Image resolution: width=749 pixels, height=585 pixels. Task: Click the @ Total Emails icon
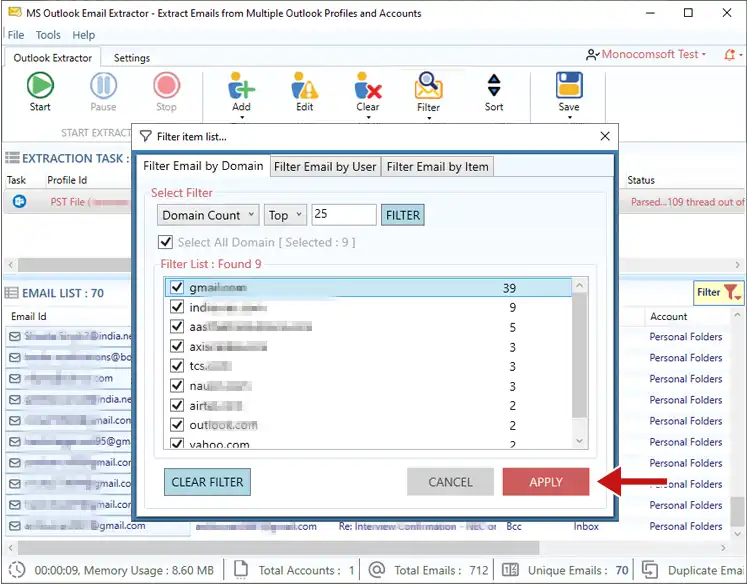[377, 569]
